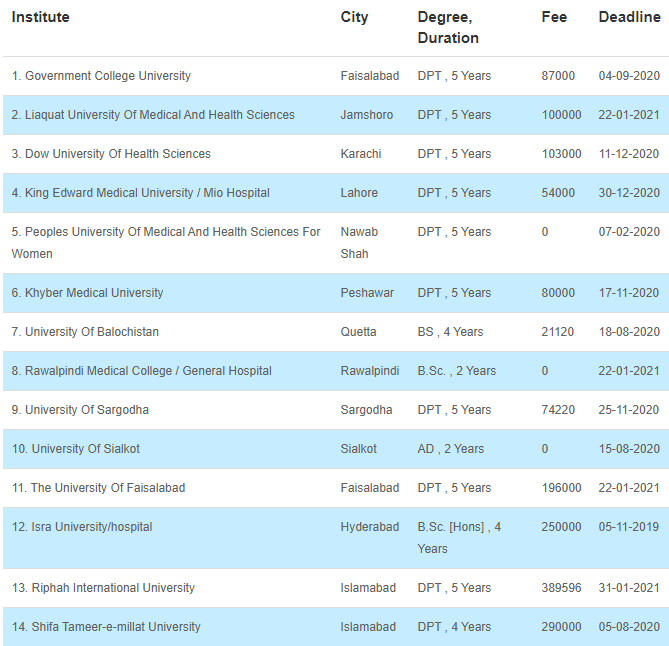Select fee value 80000
This screenshot has width=669, height=646.
(558, 293)
